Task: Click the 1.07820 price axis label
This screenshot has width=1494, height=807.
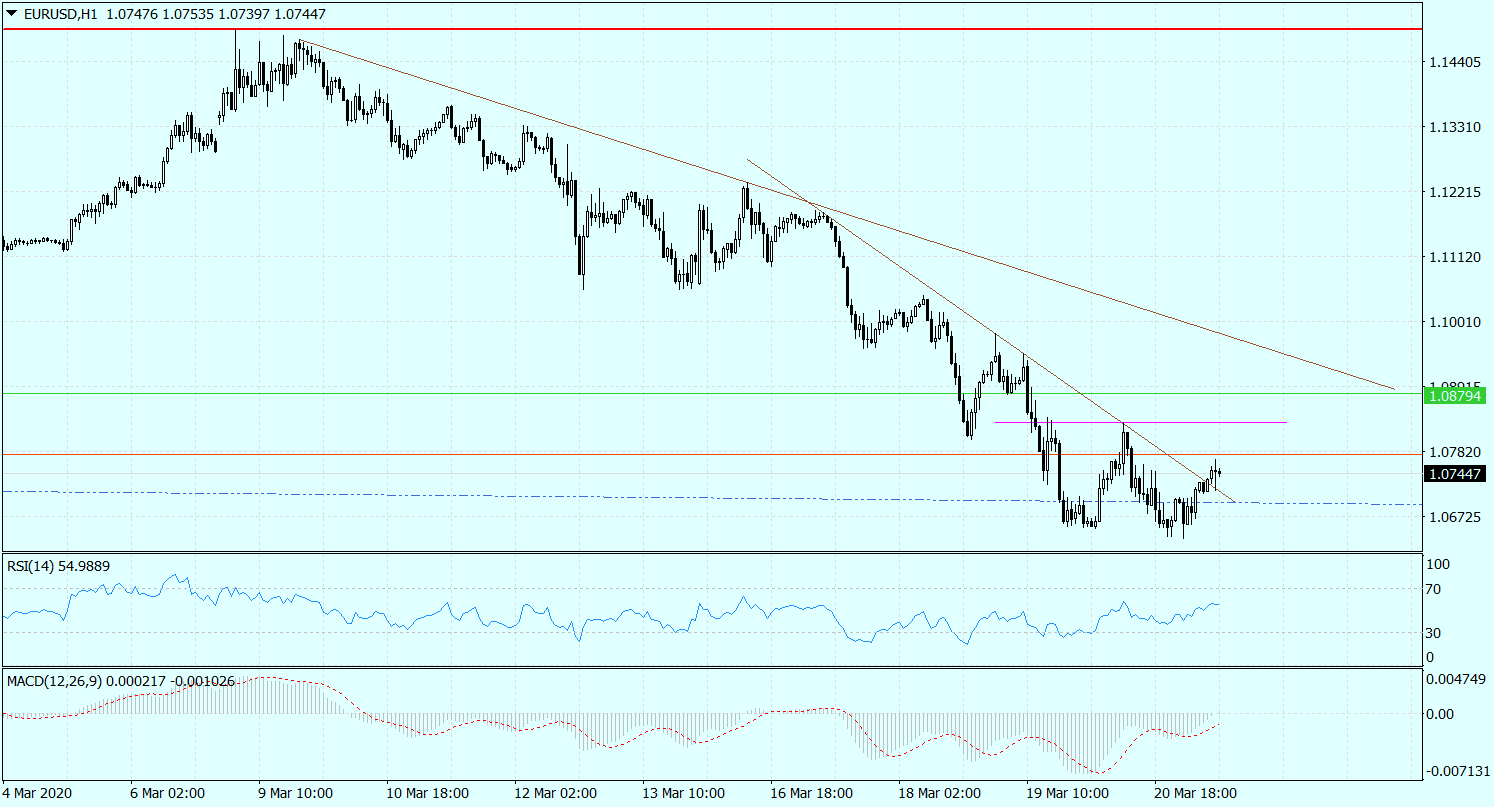Action: point(1456,452)
